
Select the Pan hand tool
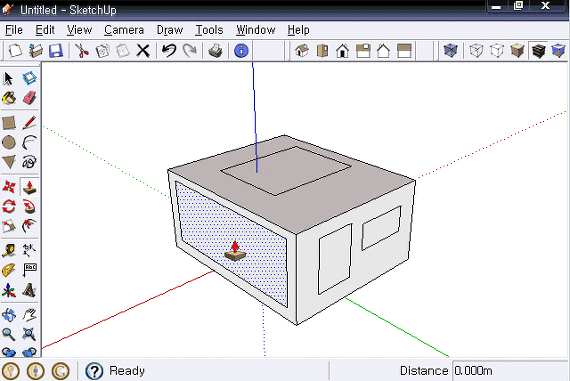tap(29, 314)
